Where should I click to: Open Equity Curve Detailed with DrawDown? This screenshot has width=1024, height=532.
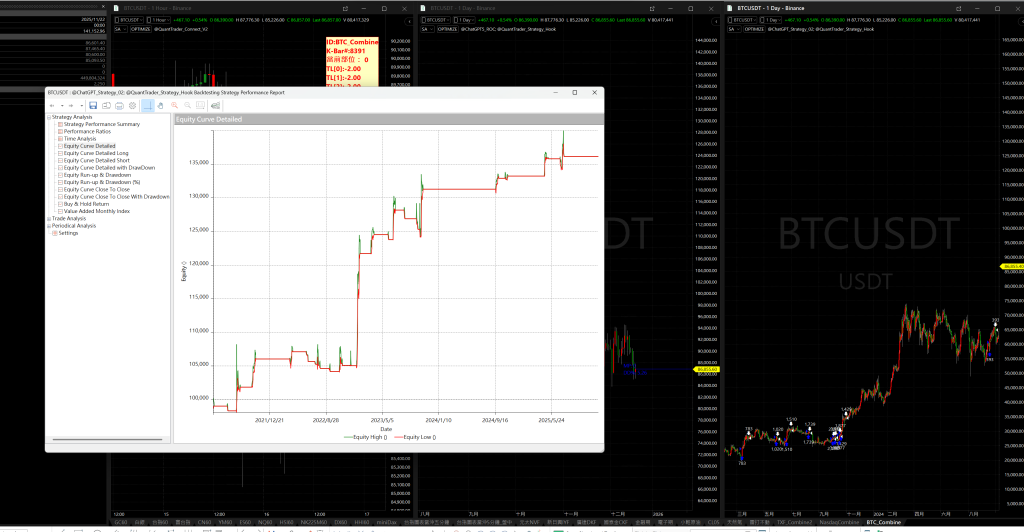[x=109, y=167]
